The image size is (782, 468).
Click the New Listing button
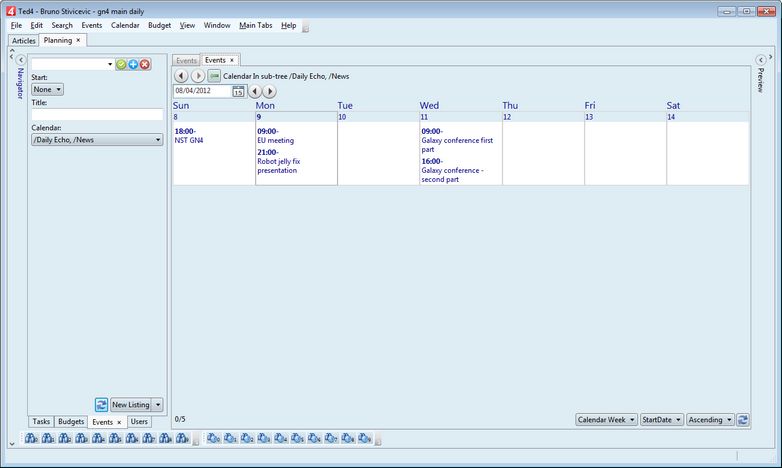(131, 405)
